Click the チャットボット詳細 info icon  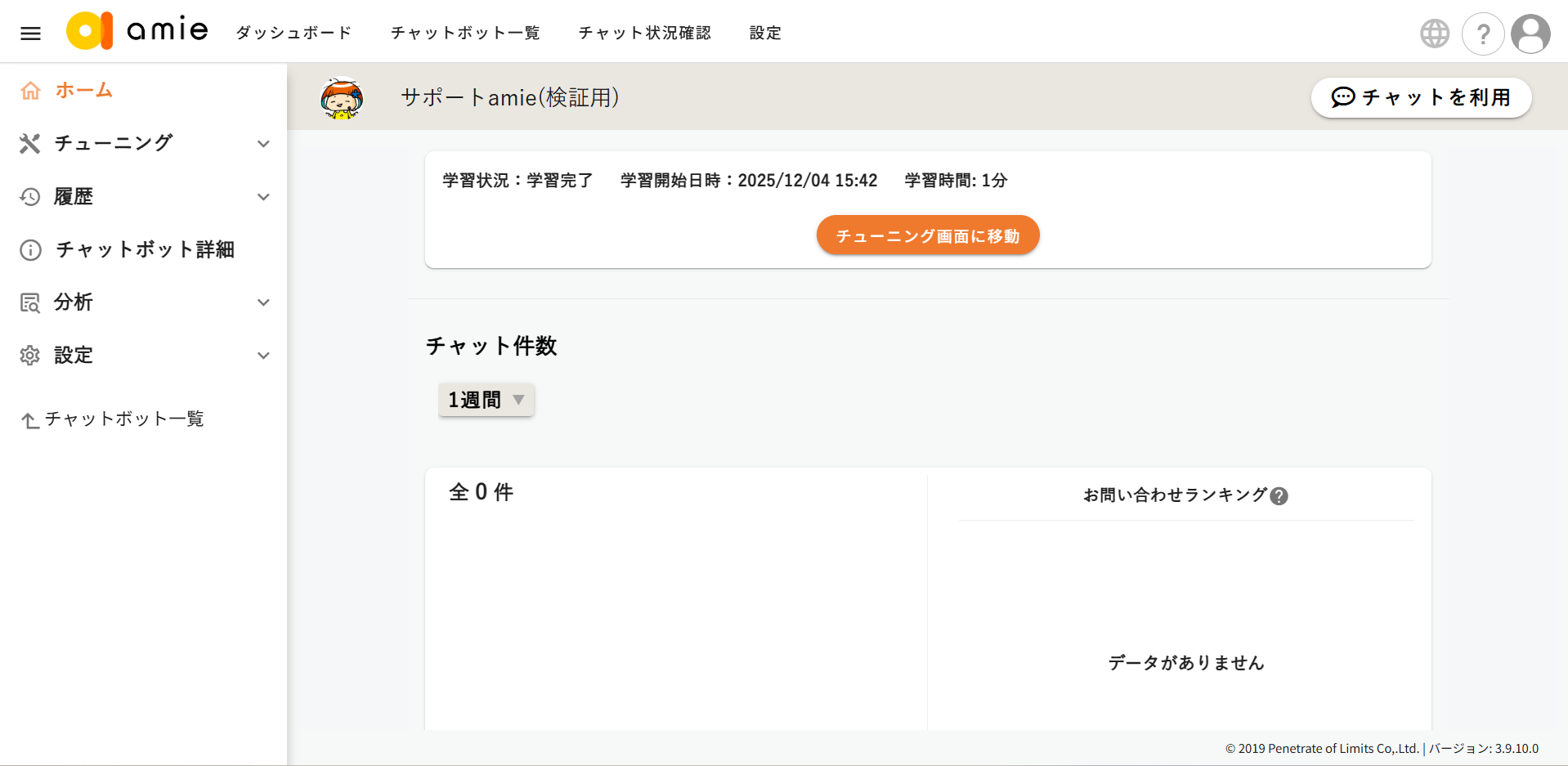30,250
